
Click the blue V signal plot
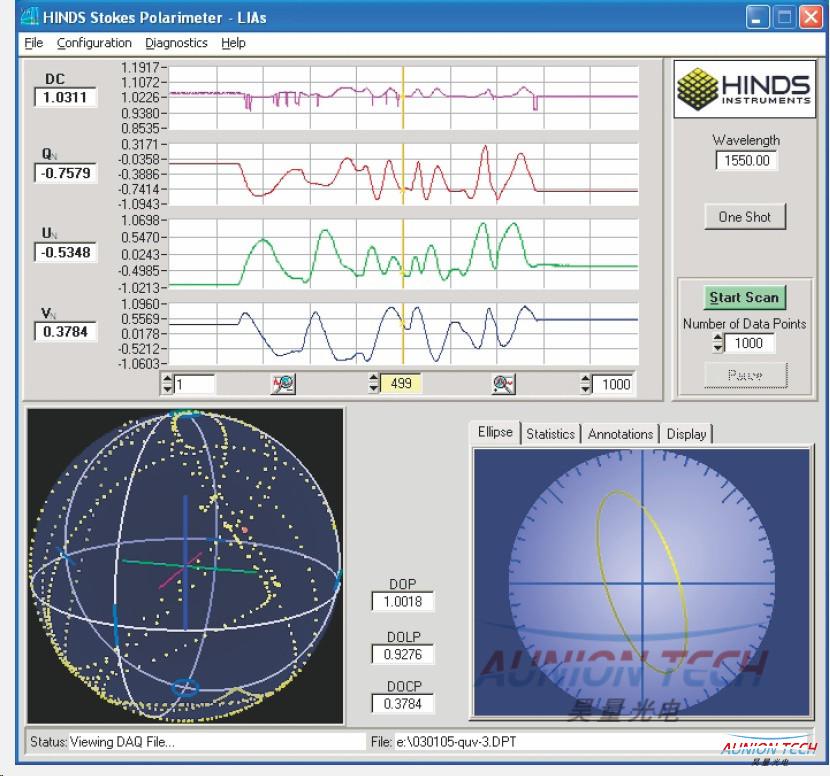[403, 333]
